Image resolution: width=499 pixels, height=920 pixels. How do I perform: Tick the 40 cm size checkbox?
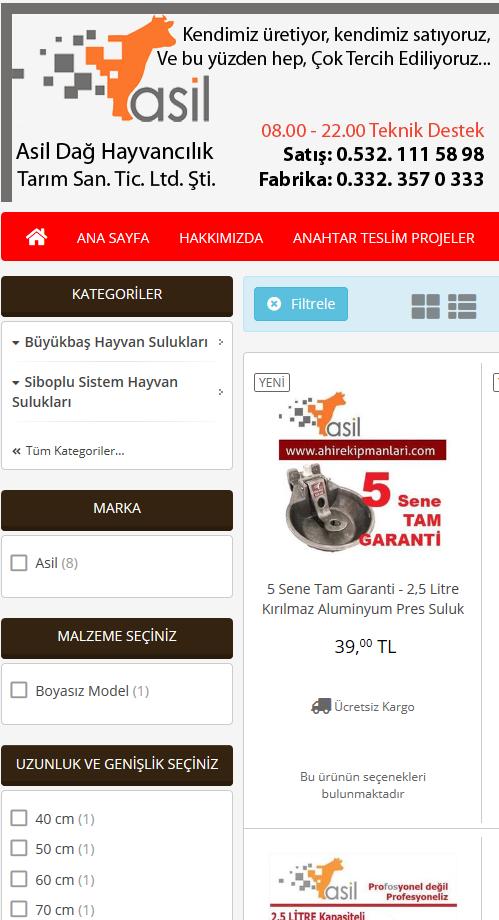19,818
